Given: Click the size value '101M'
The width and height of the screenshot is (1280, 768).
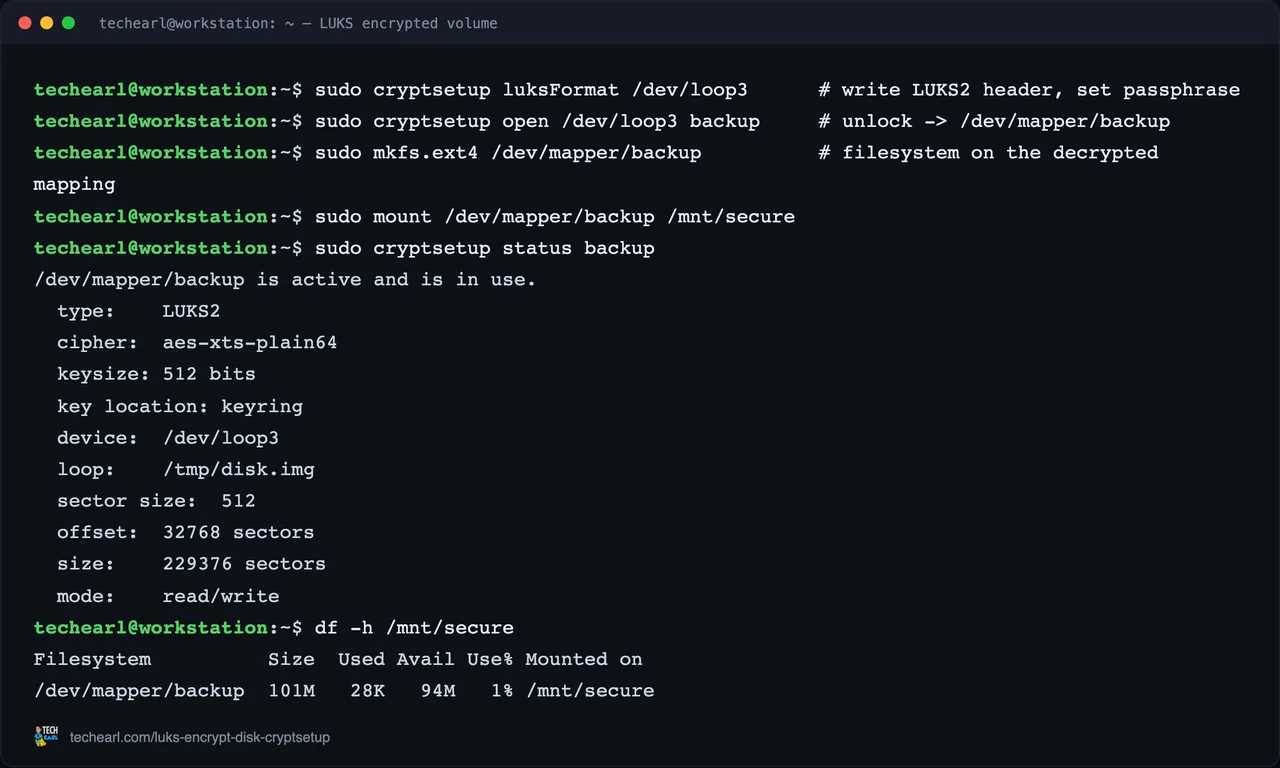Looking at the screenshot, I should tap(291, 691).
